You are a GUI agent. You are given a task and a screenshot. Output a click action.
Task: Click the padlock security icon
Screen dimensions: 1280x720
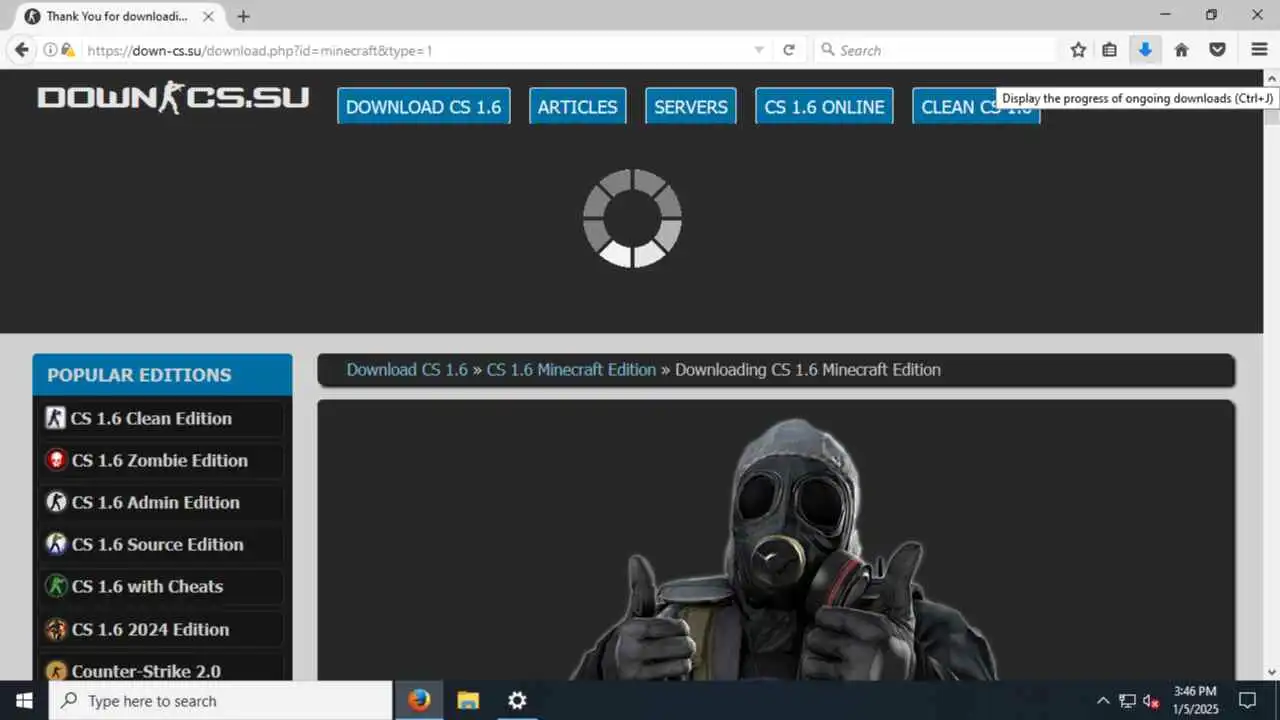(x=68, y=50)
